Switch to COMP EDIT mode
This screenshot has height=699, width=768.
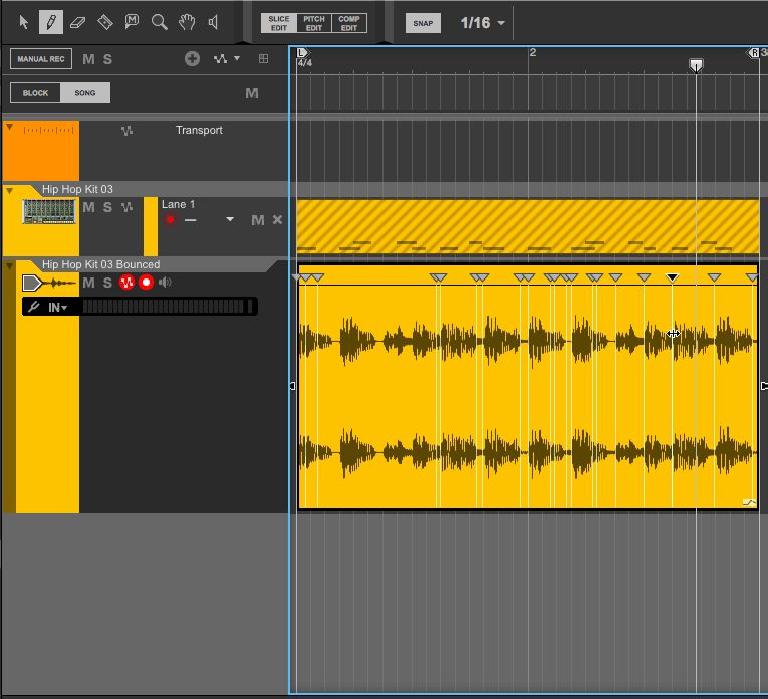(349, 23)
